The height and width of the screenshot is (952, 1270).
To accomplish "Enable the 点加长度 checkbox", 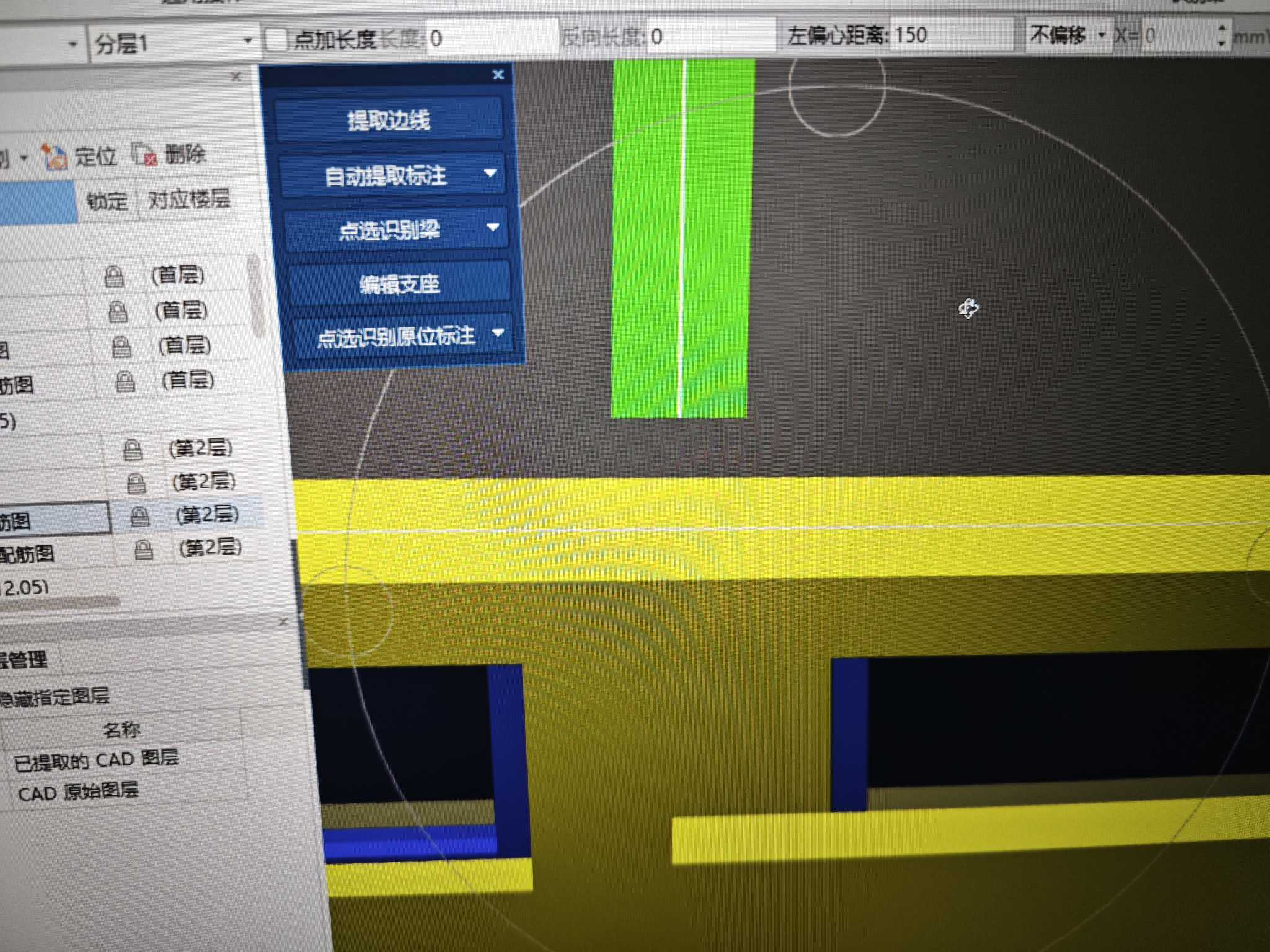I will pyautogui.click(x=277, y=40).
